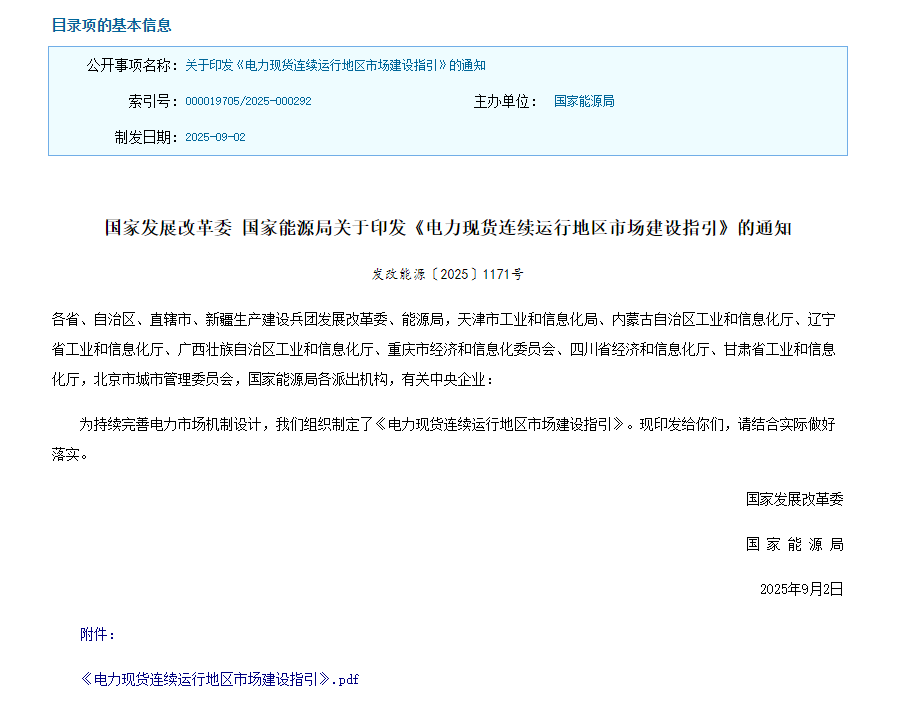Click 国家发展改革委 signature line
This screenshot has height=723, width=919.
tap(794, 498)
